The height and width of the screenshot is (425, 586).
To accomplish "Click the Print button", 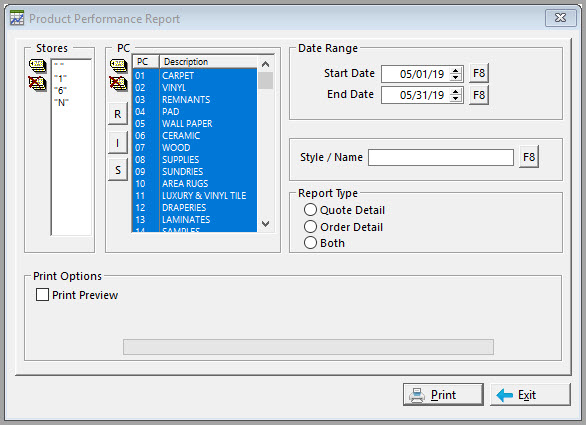I will (x=443, y=395).
